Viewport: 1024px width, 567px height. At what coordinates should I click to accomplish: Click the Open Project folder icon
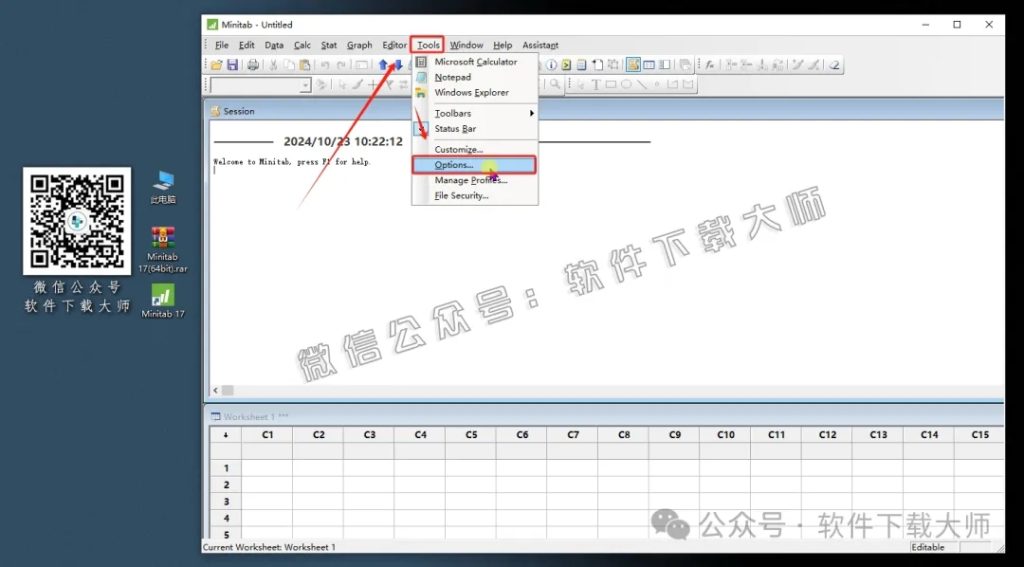tap(216, 65)
